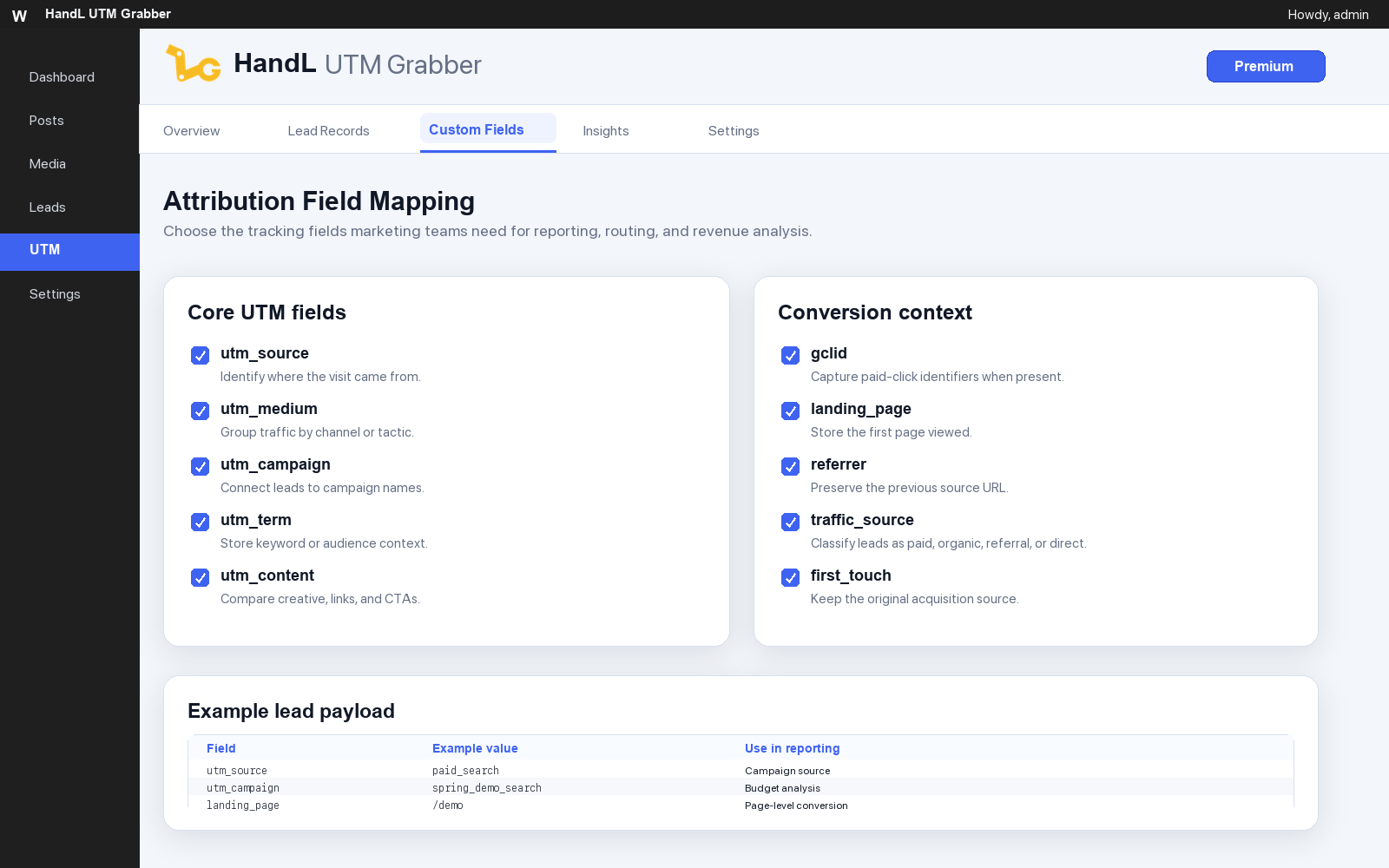The width and height of the screenshot is (1389, 868).
Task: Disable the utm_campaign field checkbox
Action: pos(200,466)
